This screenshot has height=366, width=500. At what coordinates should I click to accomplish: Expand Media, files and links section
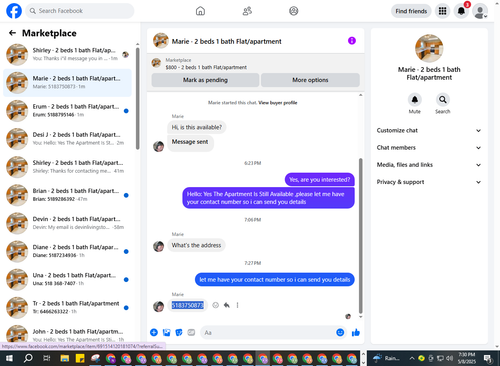click(x=429, y=165)
